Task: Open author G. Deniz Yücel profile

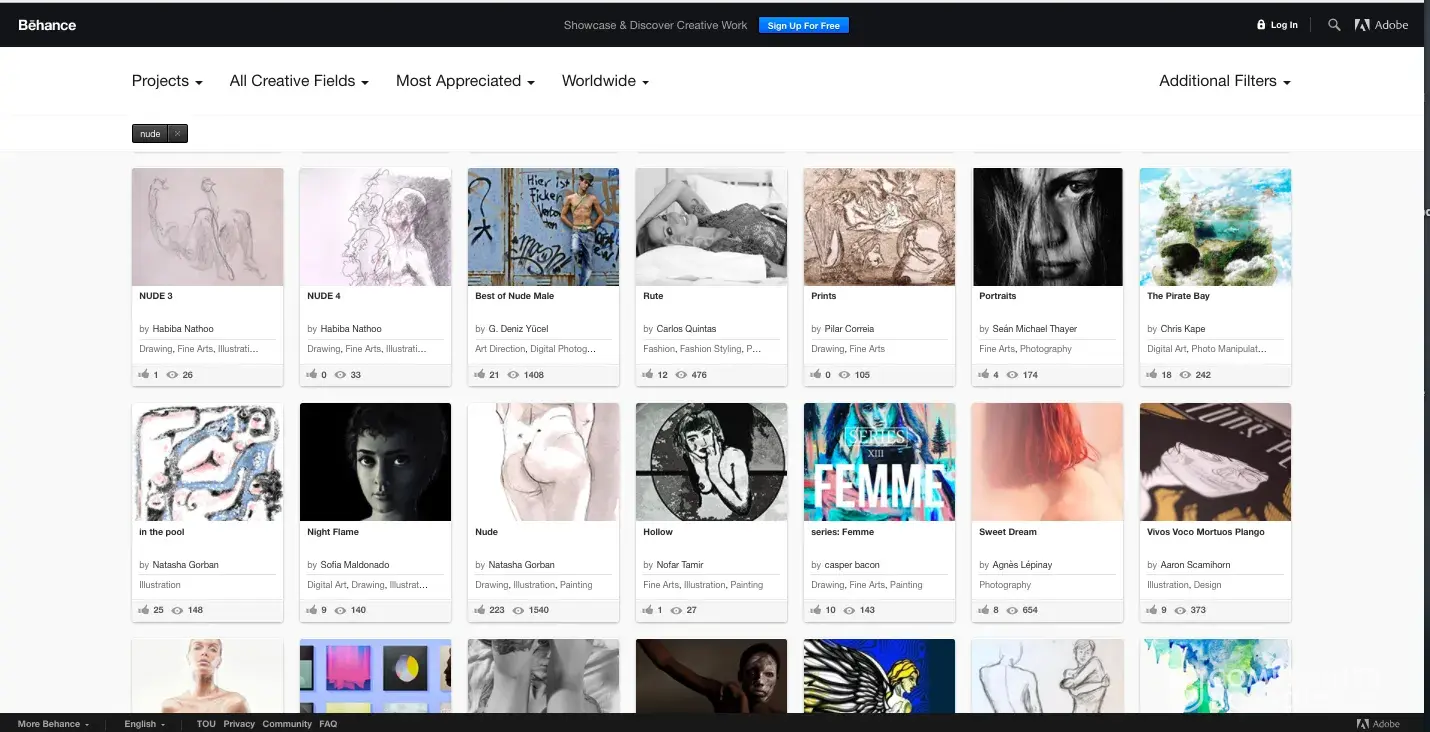Action: 518,329
